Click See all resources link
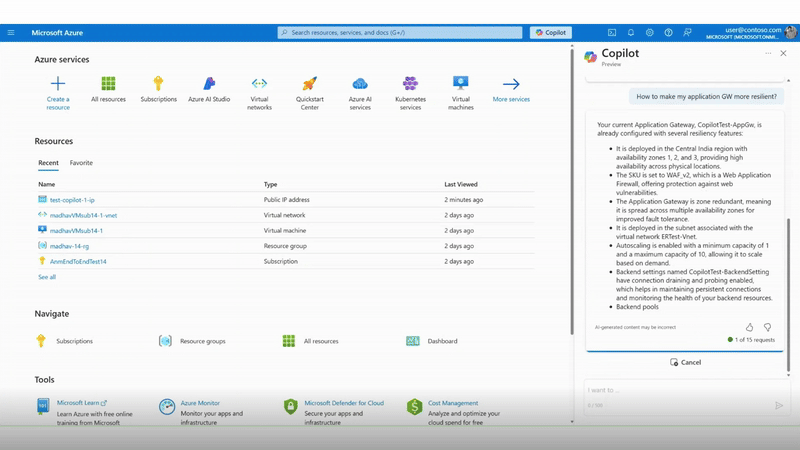Viewport: 800px width, 450px height. coord(47,277)
